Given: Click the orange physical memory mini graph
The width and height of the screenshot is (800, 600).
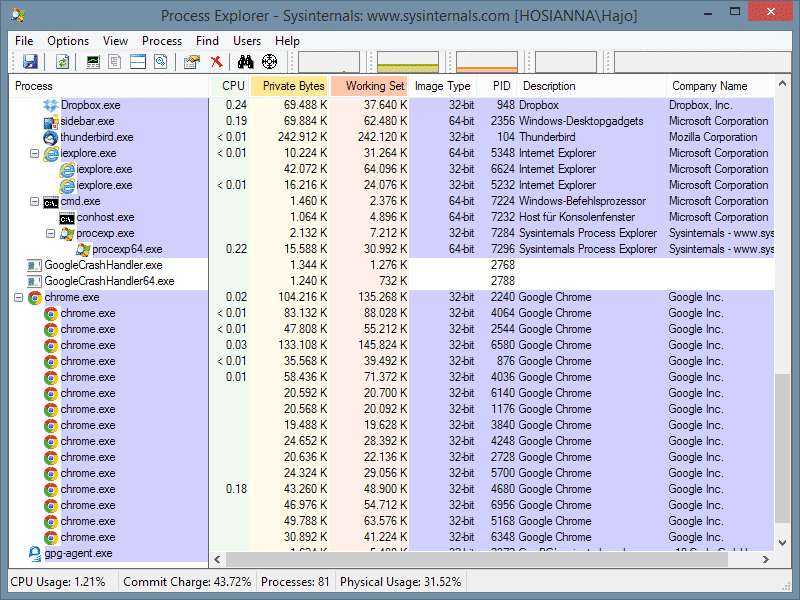Looking at the screenshot, I should [487, 62].
